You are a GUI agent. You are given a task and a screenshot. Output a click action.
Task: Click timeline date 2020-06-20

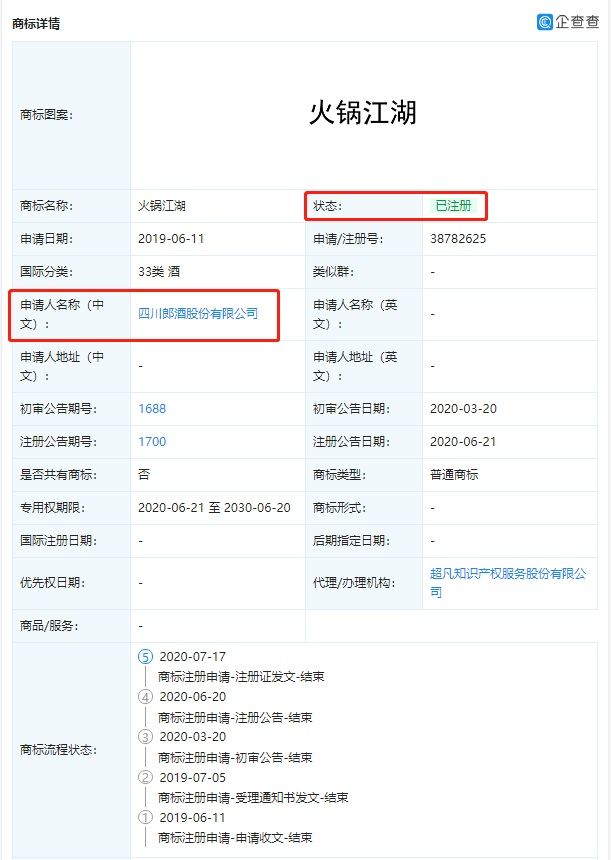coord(193,697)
